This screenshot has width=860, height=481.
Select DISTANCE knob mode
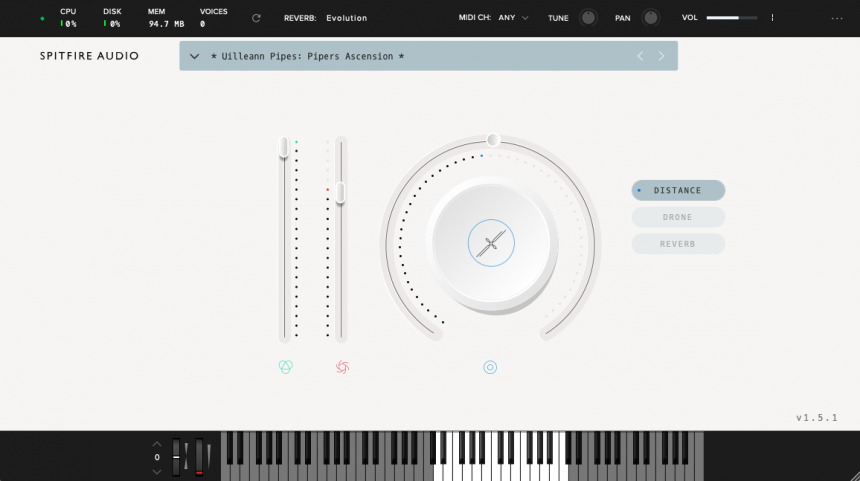pos(678,190)
